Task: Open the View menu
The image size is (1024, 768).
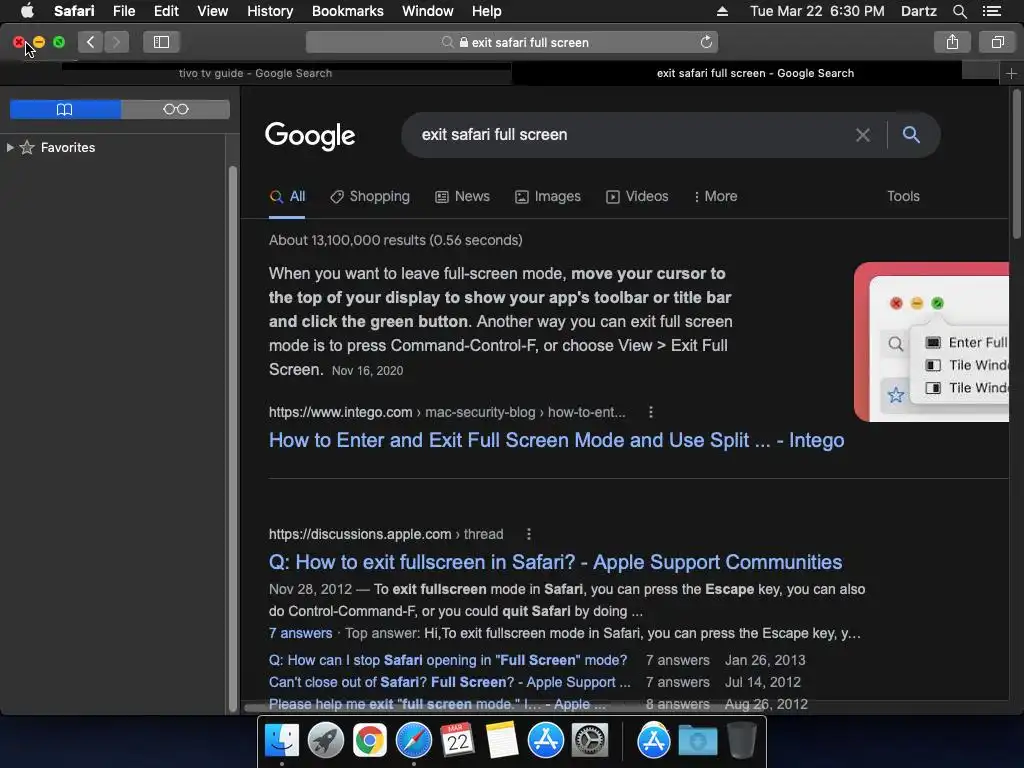Action: (x=213, y=11)
